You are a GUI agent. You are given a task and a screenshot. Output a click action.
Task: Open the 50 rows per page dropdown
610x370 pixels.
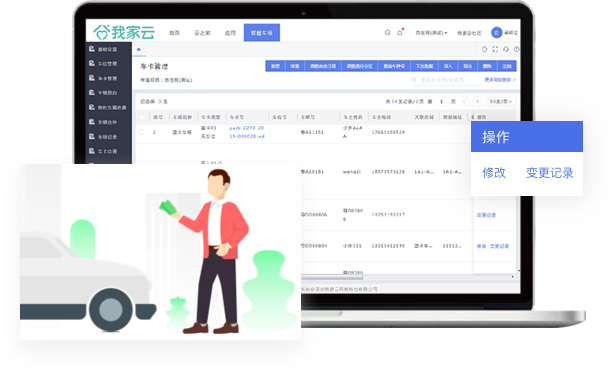tap(501, 102)
